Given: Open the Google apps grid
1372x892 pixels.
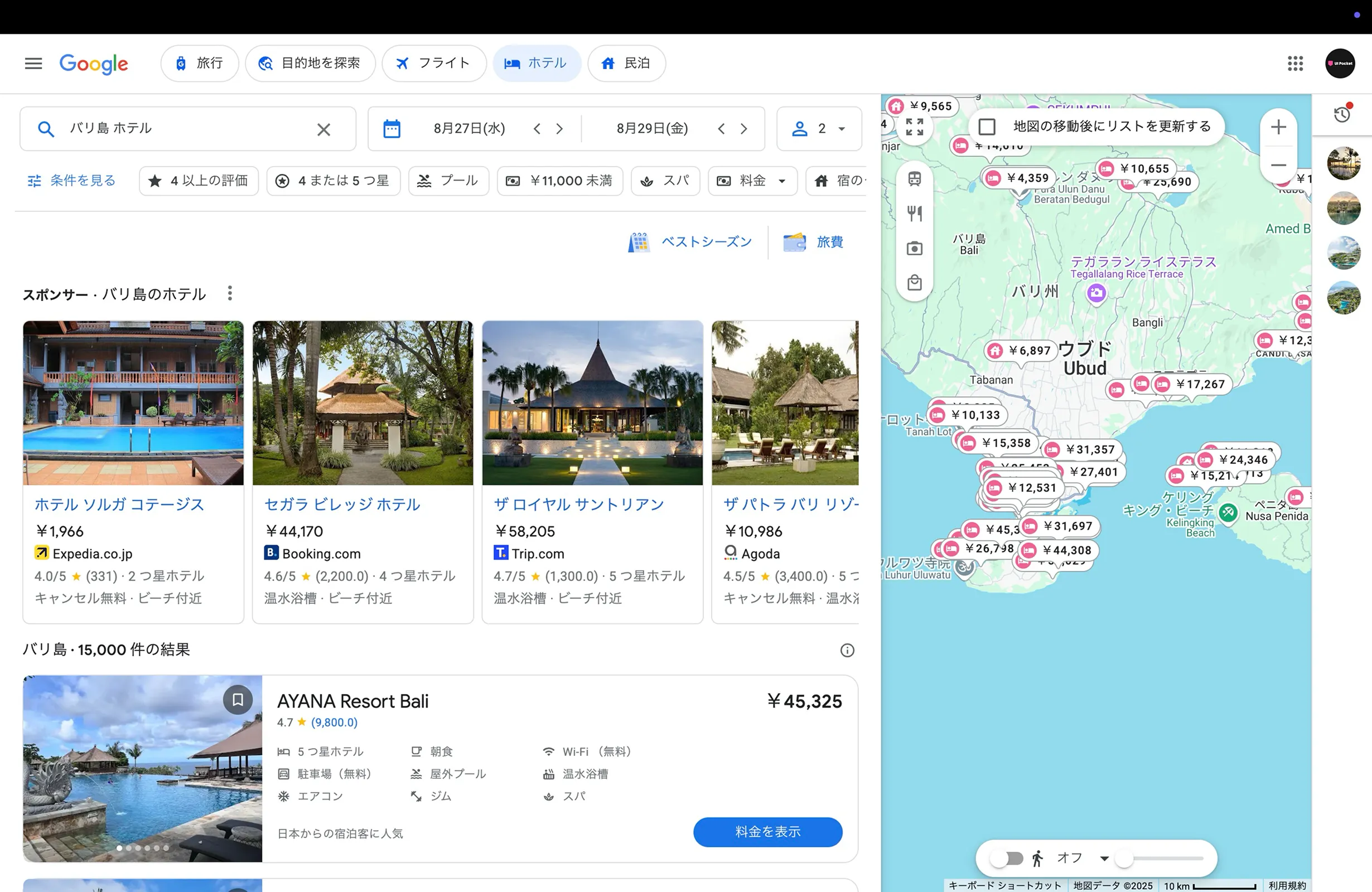Looking at the screenshot, I should [1294, 64].
